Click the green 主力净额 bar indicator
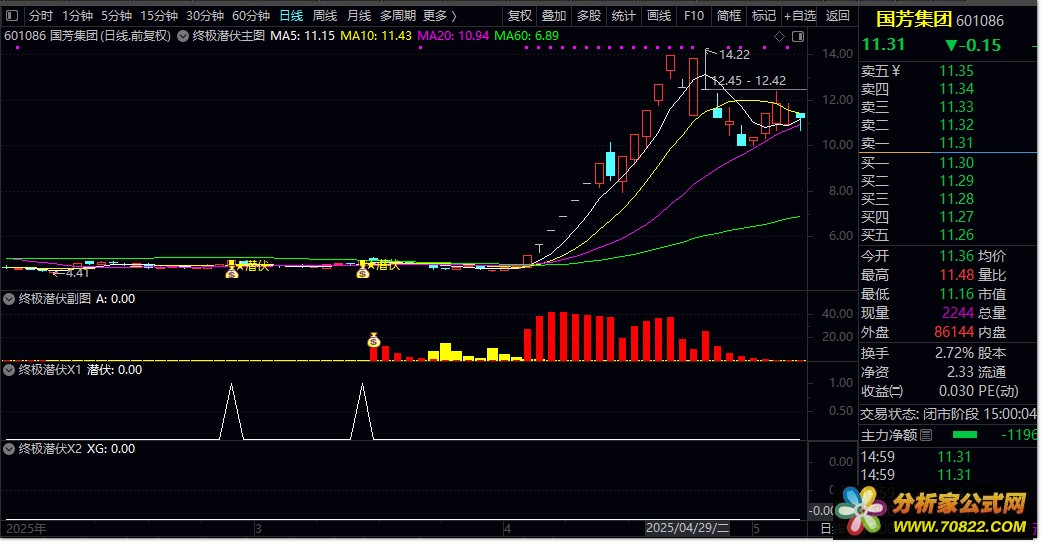The image size is (1043, 543). point(965,435)
